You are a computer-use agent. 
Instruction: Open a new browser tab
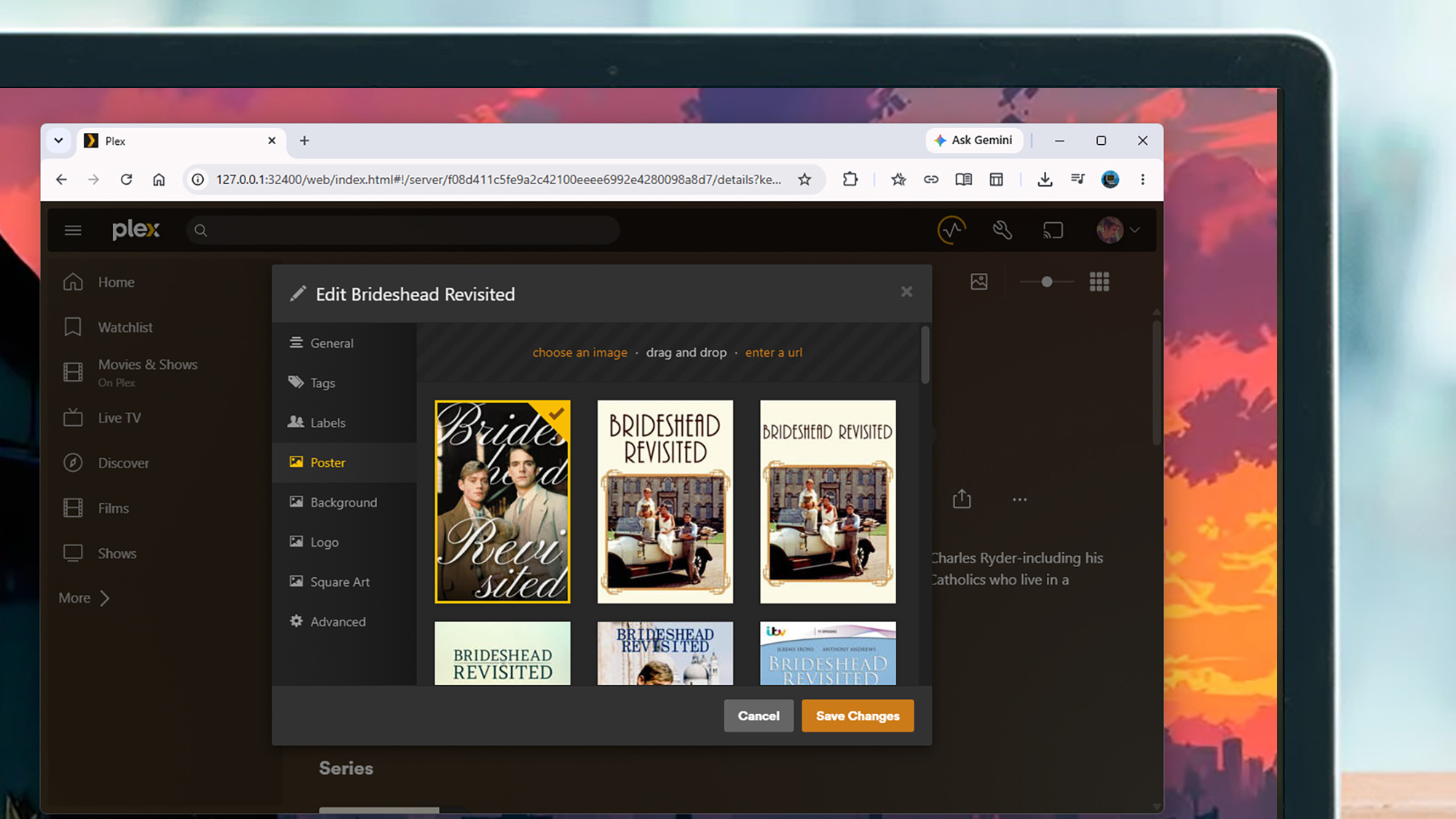[304, 141]
